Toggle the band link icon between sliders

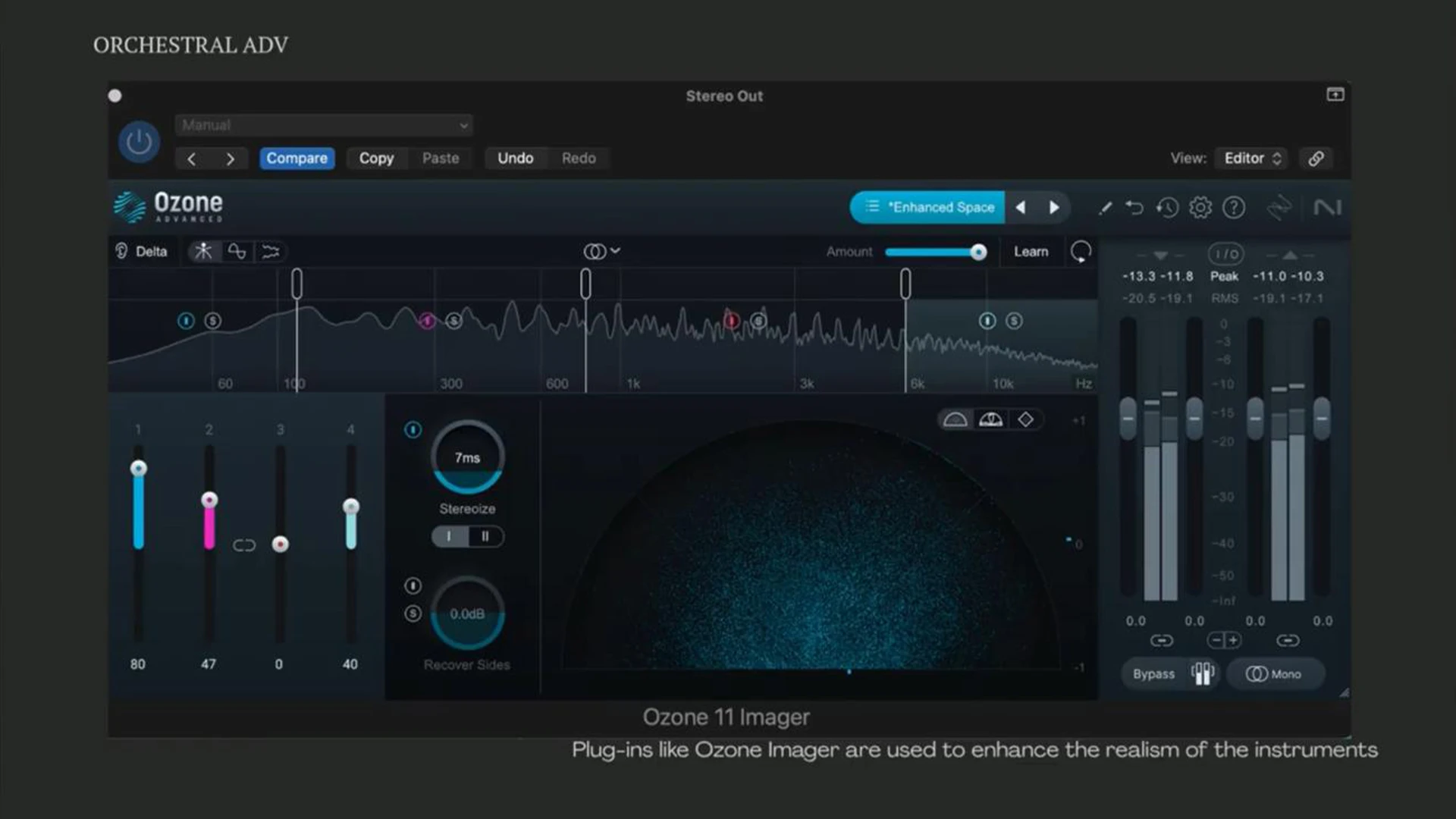[244, 545]
